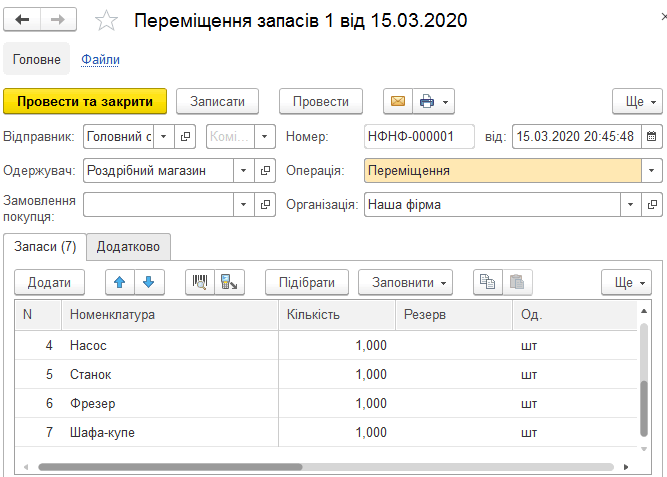
Task: Select the Шафа-купе row
Action: click(x=326, y=432)
